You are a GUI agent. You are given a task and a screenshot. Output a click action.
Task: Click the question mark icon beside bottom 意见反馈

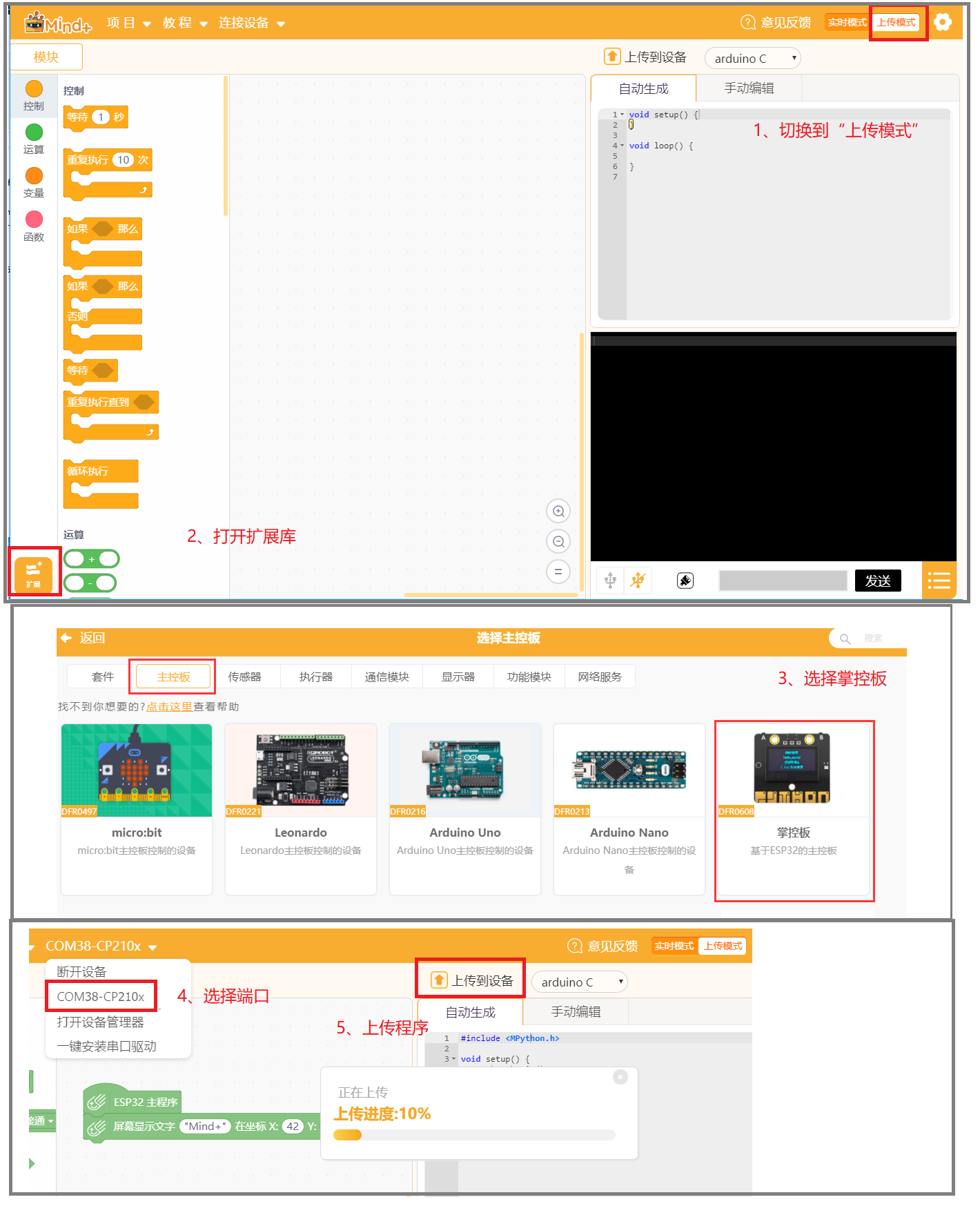click(x=574, y=946)
